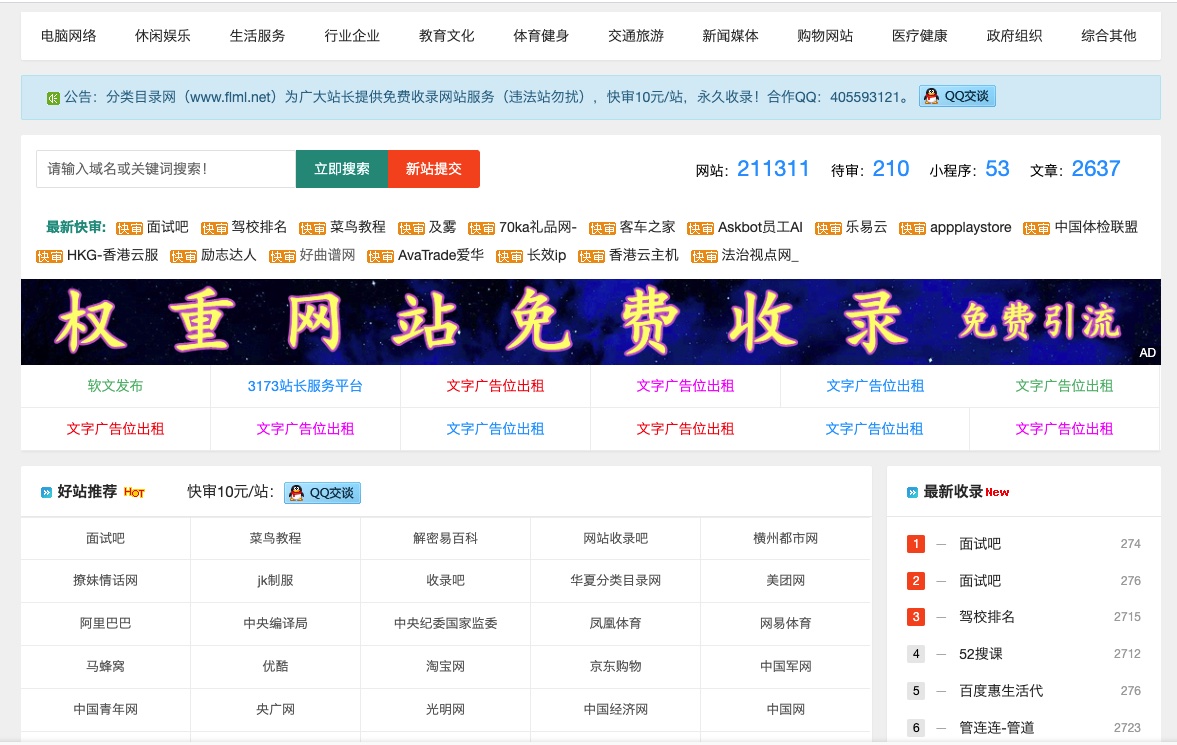This screenshot has width=1177, height=745.
Task: Open the 华夏分类目录网 link
Action: pyautogui.click(x=616, y=581)
